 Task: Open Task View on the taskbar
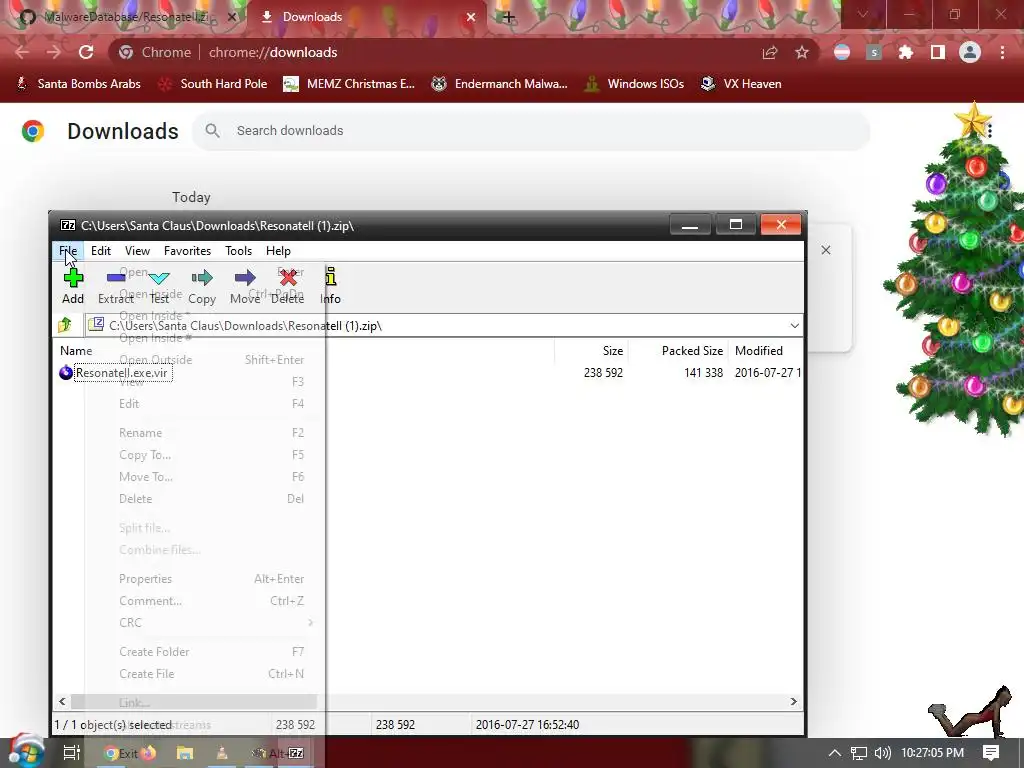pos(71,753)
